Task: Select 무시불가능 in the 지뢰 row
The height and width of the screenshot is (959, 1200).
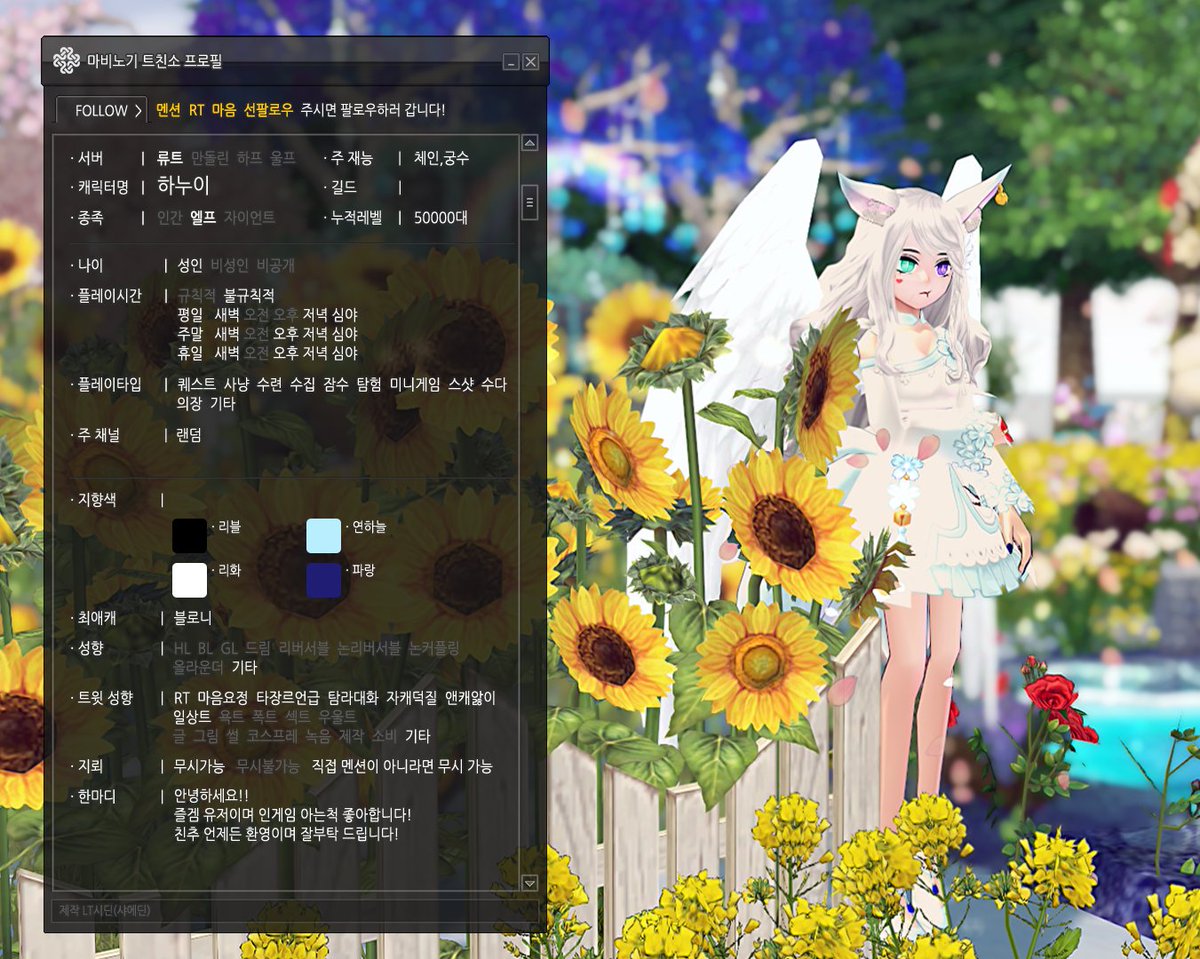Action: point(267,767)
